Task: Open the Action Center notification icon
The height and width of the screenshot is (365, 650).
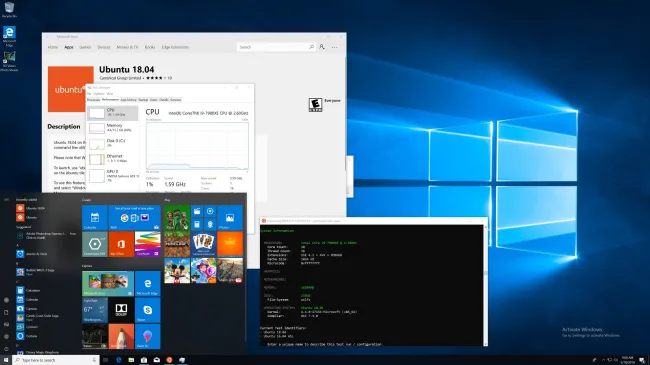Action: 642,360
